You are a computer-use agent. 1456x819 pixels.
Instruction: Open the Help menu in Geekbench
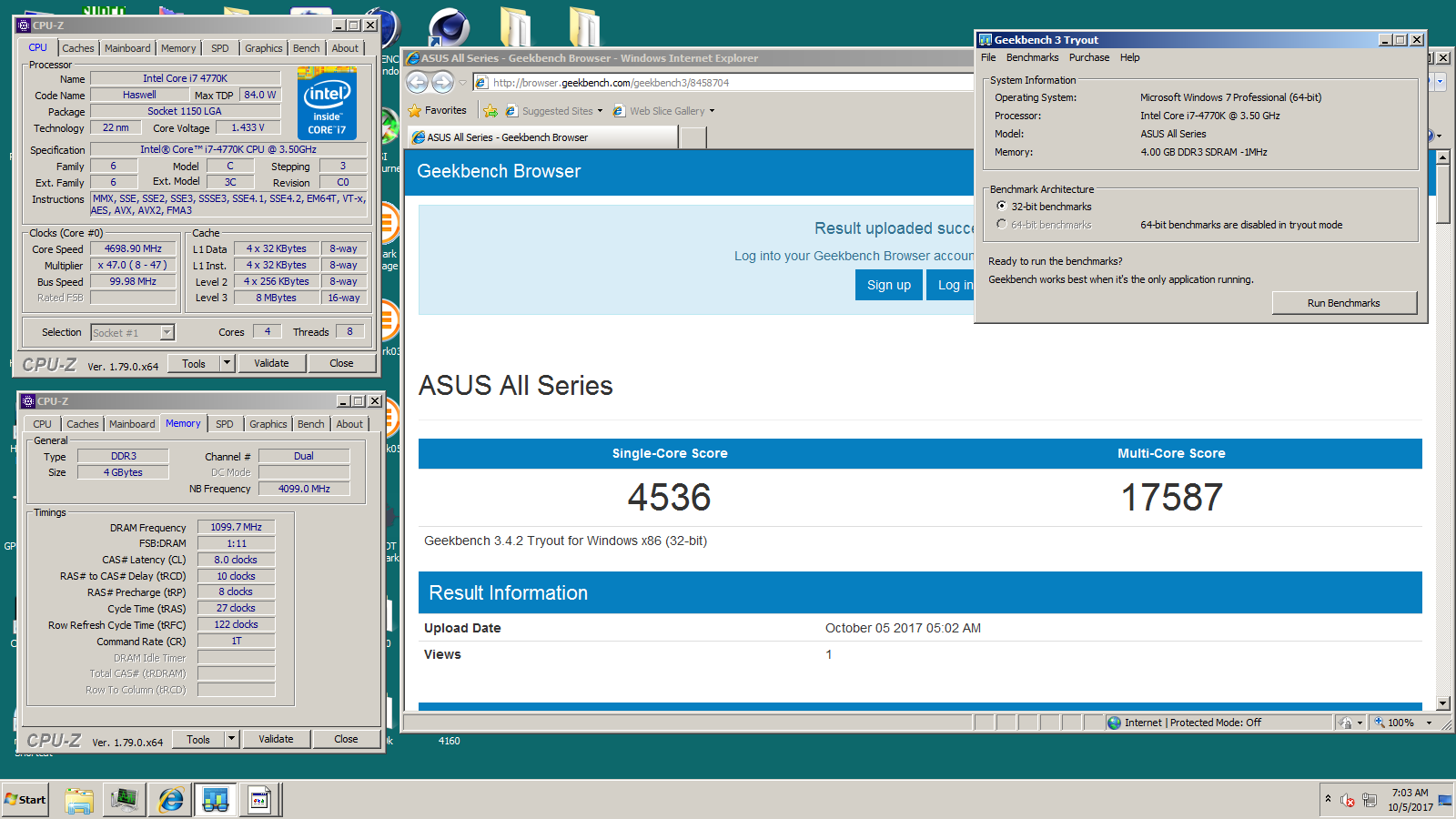[1129, 57]
